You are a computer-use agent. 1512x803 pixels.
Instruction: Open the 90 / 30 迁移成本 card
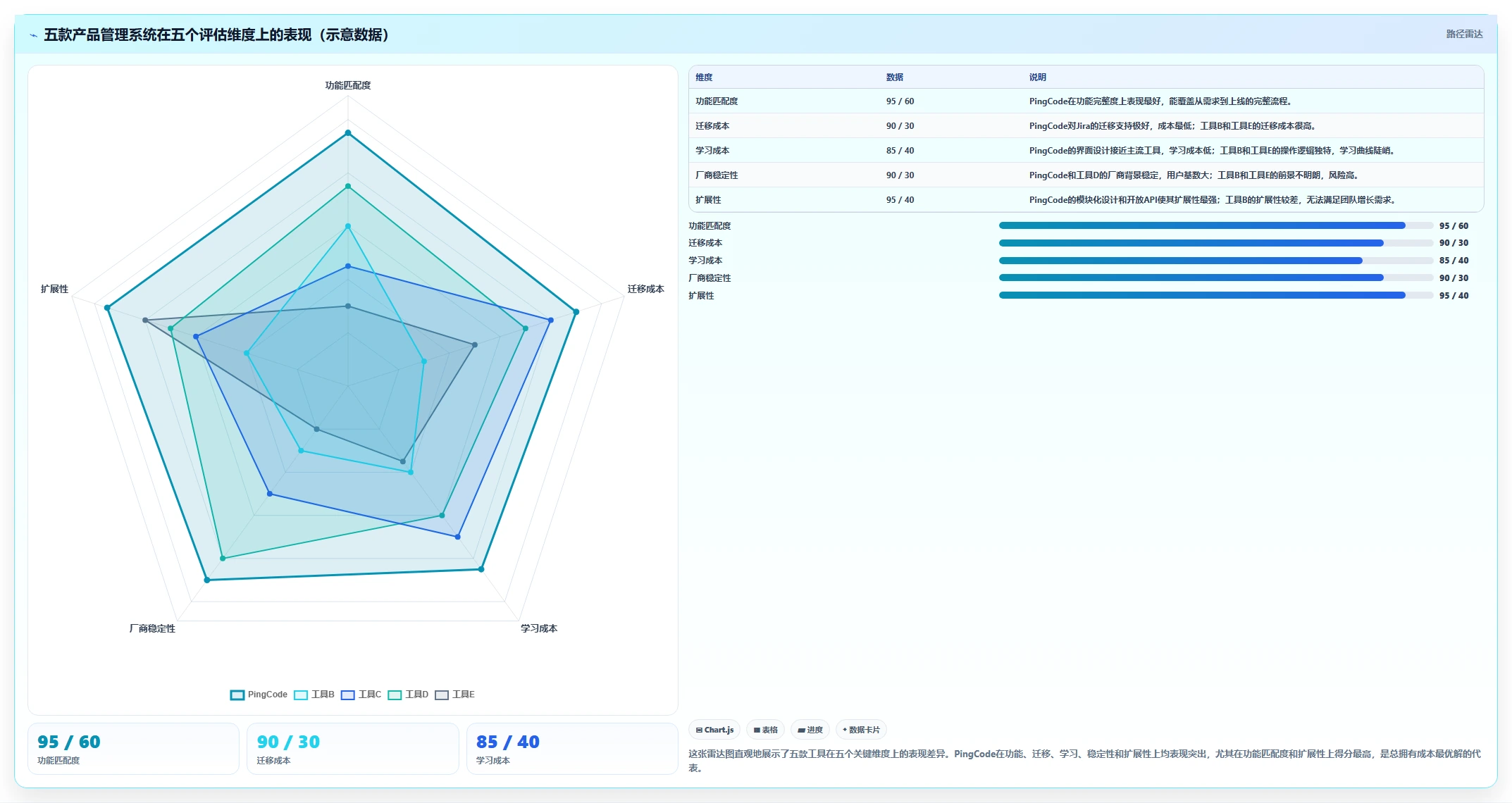pyautogui.click(x=352, y=749)
